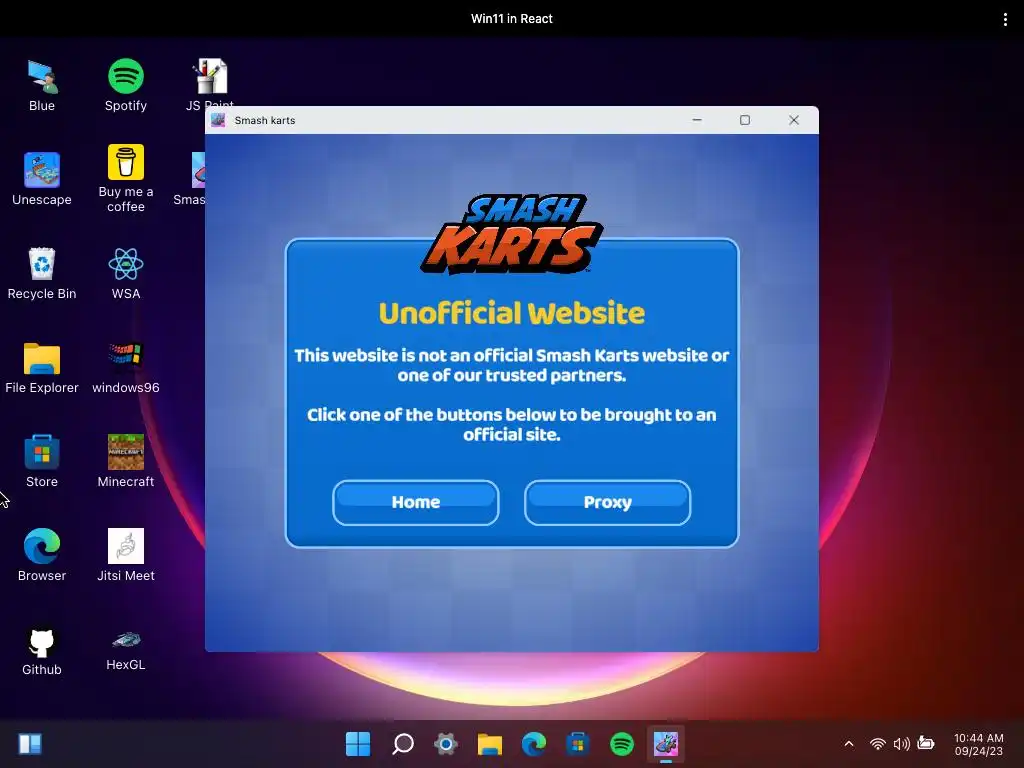Launch Minecraft from the desktop
Viewport: 1024px width, 768px height.
click(x=125, y=461)
